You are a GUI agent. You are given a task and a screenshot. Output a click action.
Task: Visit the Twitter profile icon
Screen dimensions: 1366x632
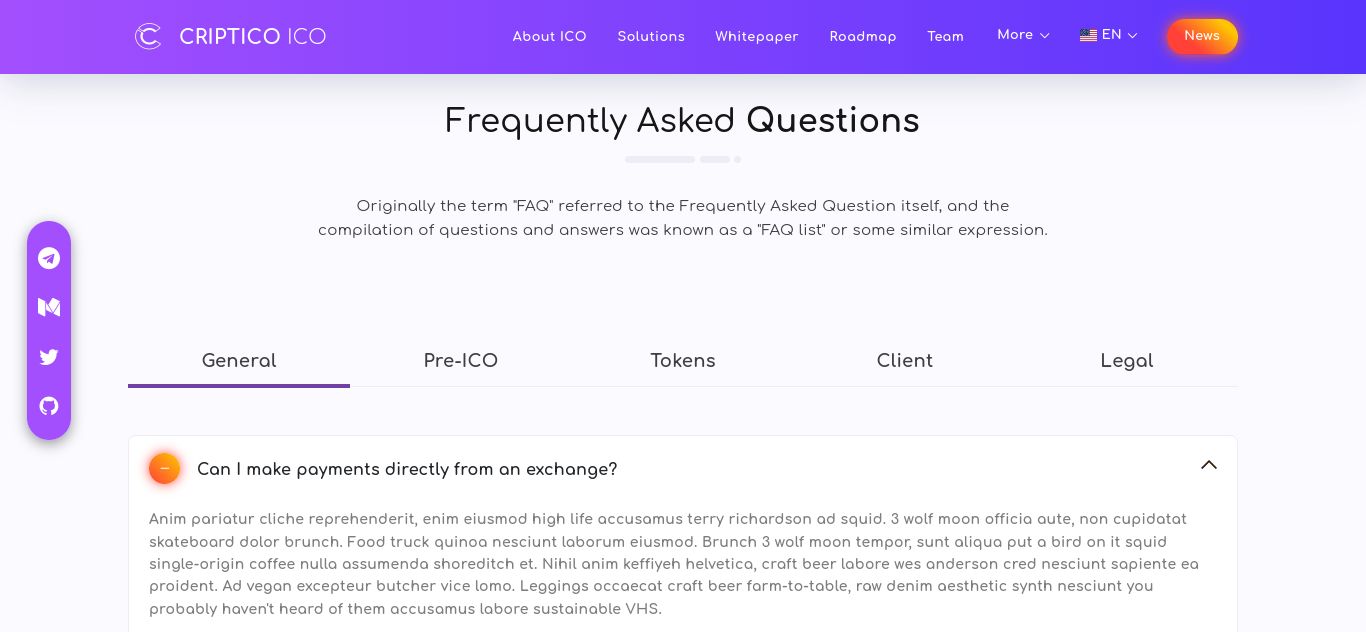[x=49, y=357]
